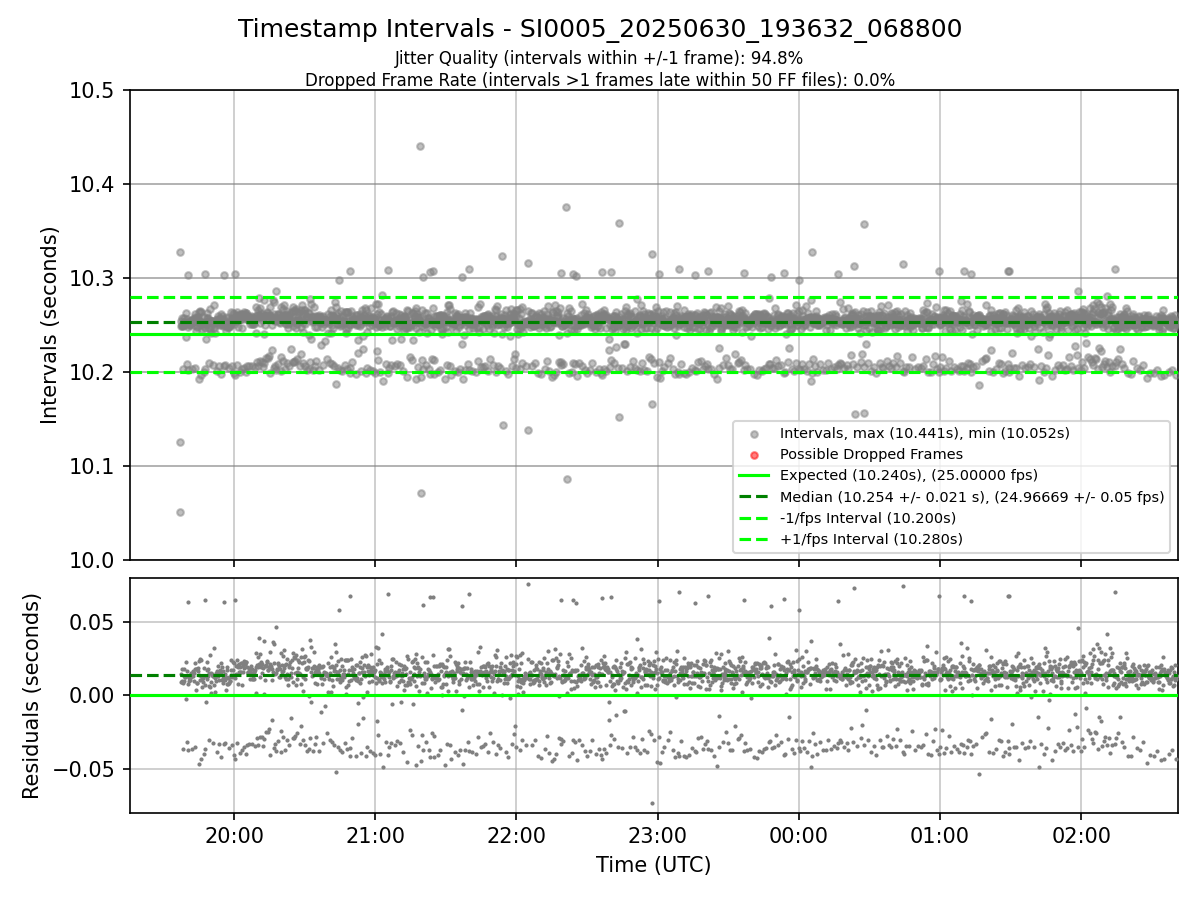Select the Jitter Quality 94.8% subtitle line

600,58
